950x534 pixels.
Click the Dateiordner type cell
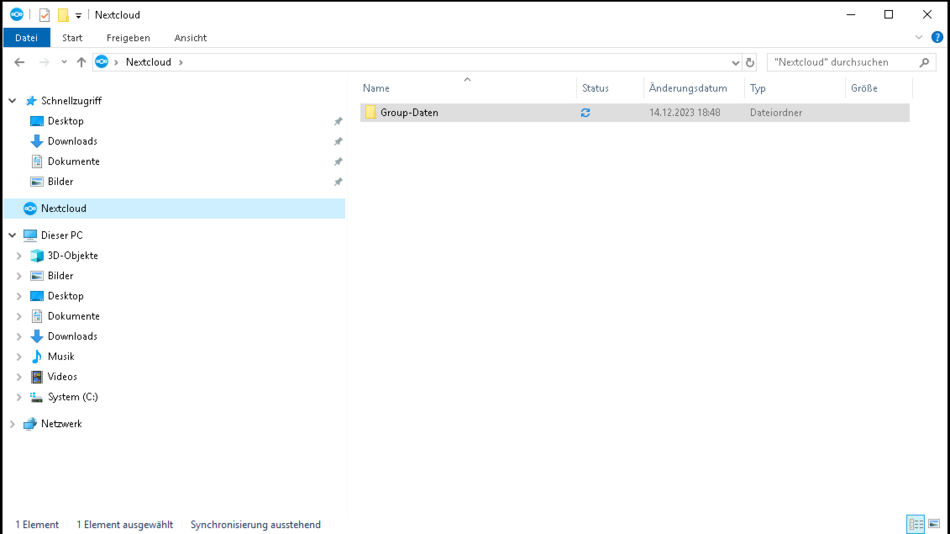(x=776, y=113)
